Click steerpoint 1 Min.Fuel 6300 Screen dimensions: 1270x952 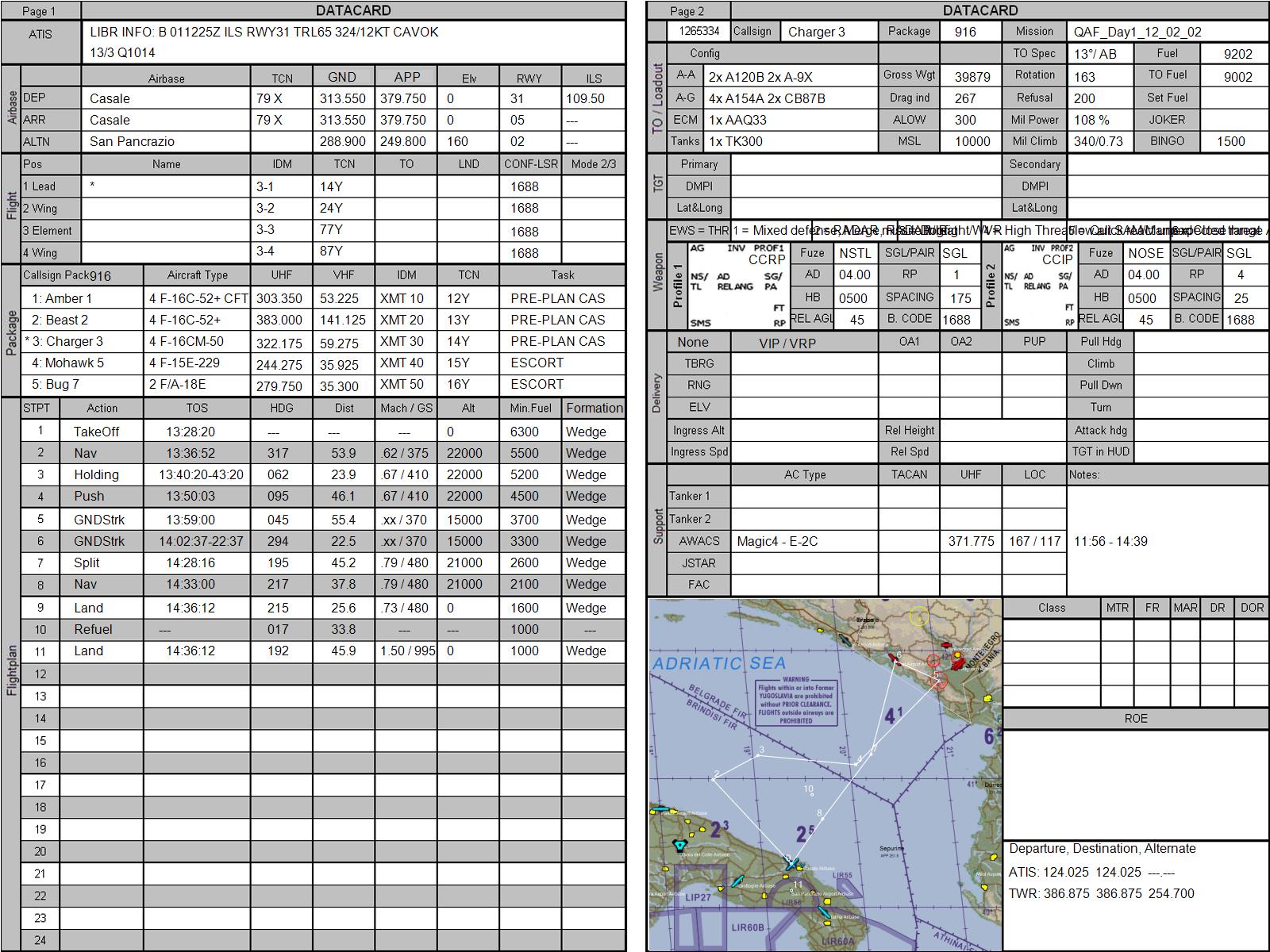pos(524,432)
